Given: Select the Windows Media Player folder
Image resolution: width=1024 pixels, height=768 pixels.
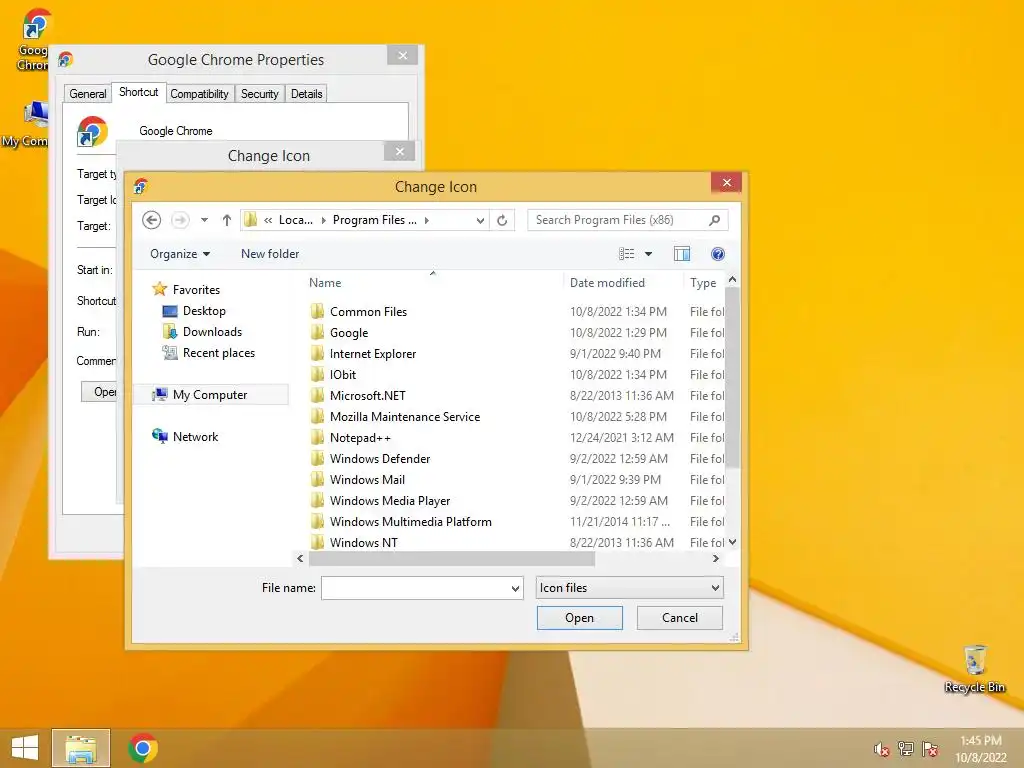Looking at the screenshot, I should [516, 500].
